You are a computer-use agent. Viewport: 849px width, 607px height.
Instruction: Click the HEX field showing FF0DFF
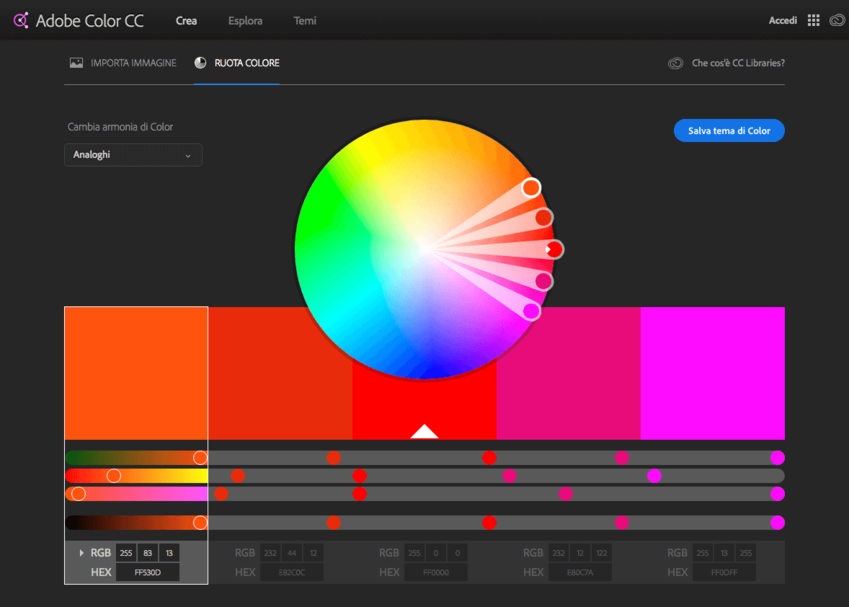pos(724,572)
